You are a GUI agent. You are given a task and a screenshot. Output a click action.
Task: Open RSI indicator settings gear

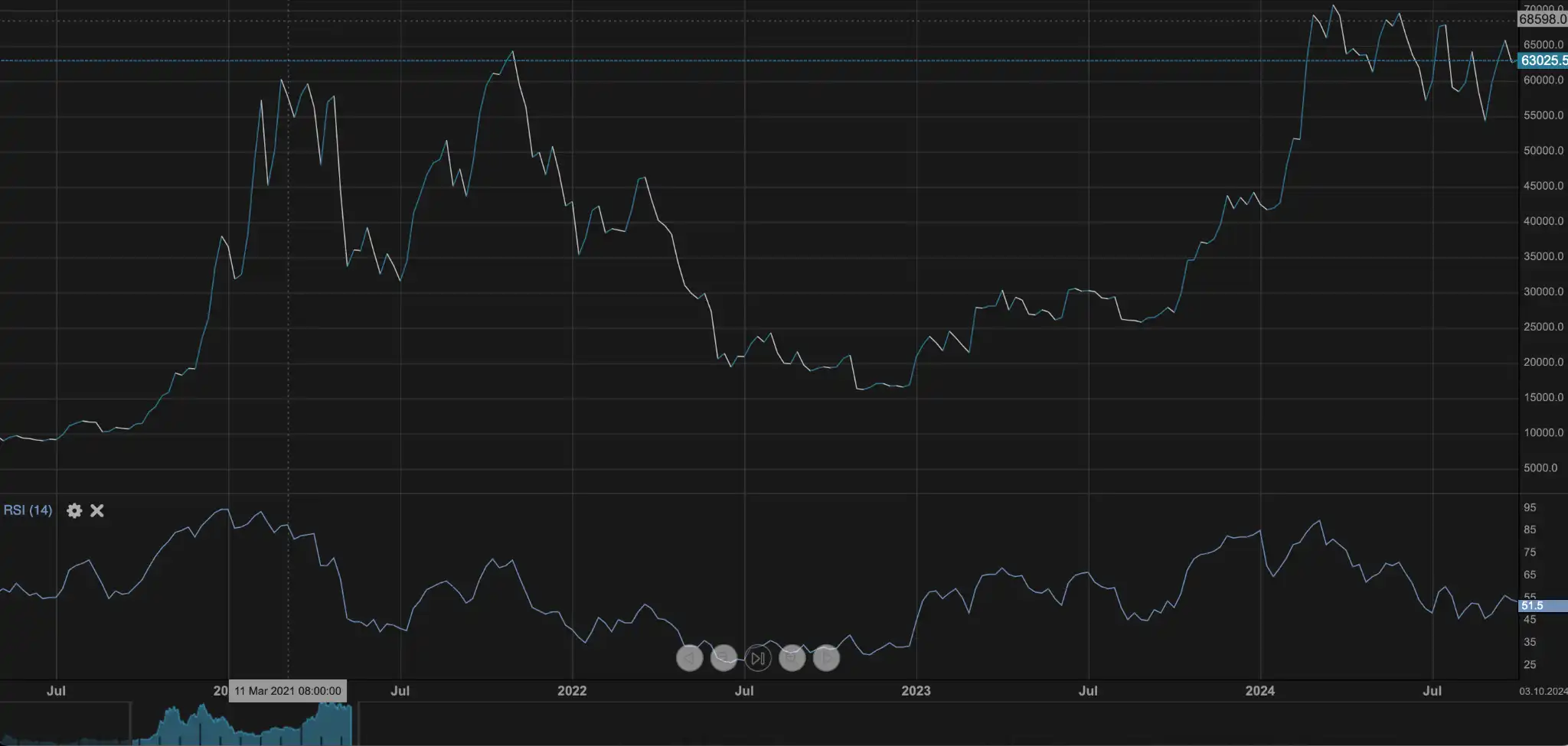pos(74,510)
